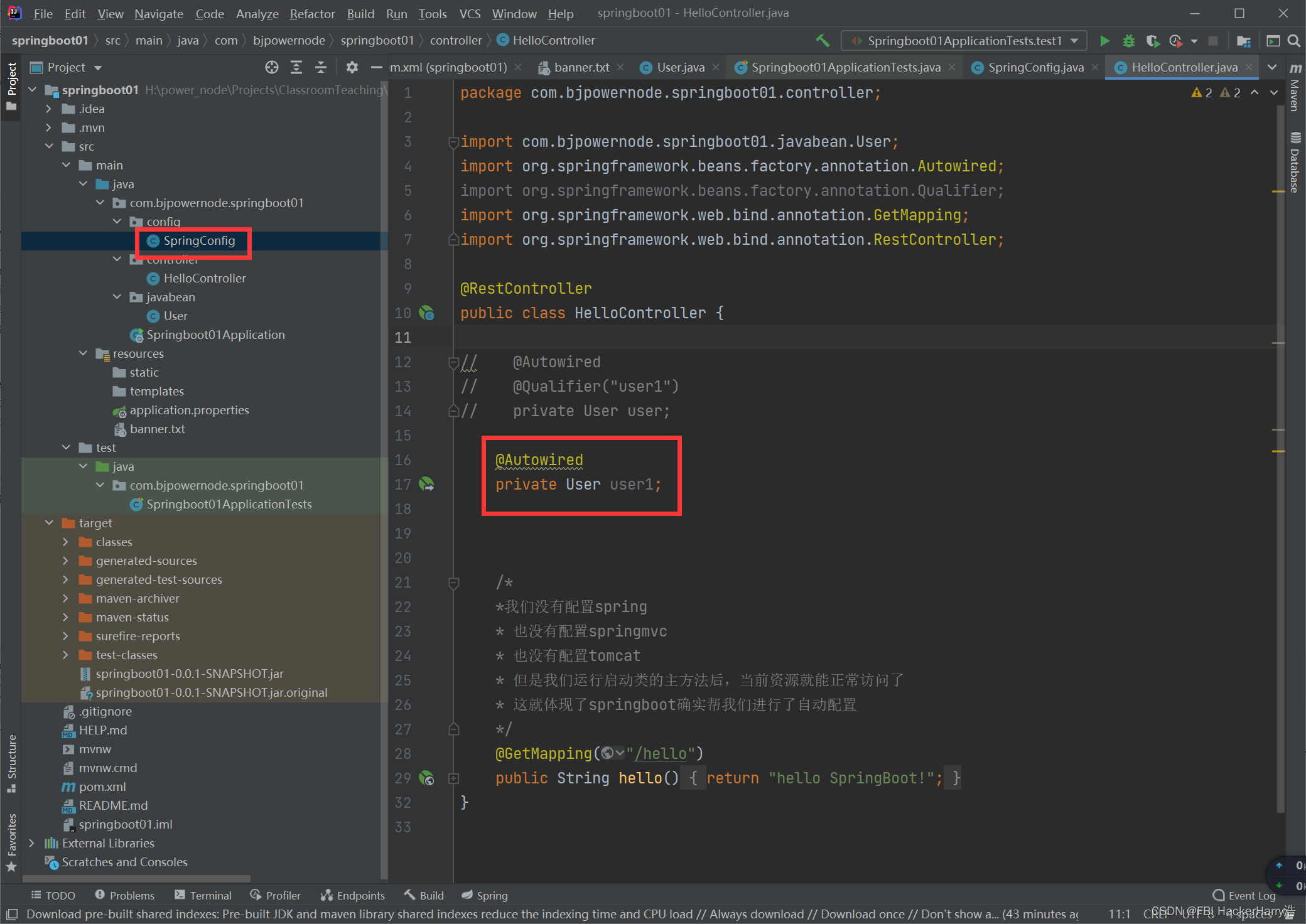Open the Structure tool window
The image size is (1306, 924).
[11, 763]
